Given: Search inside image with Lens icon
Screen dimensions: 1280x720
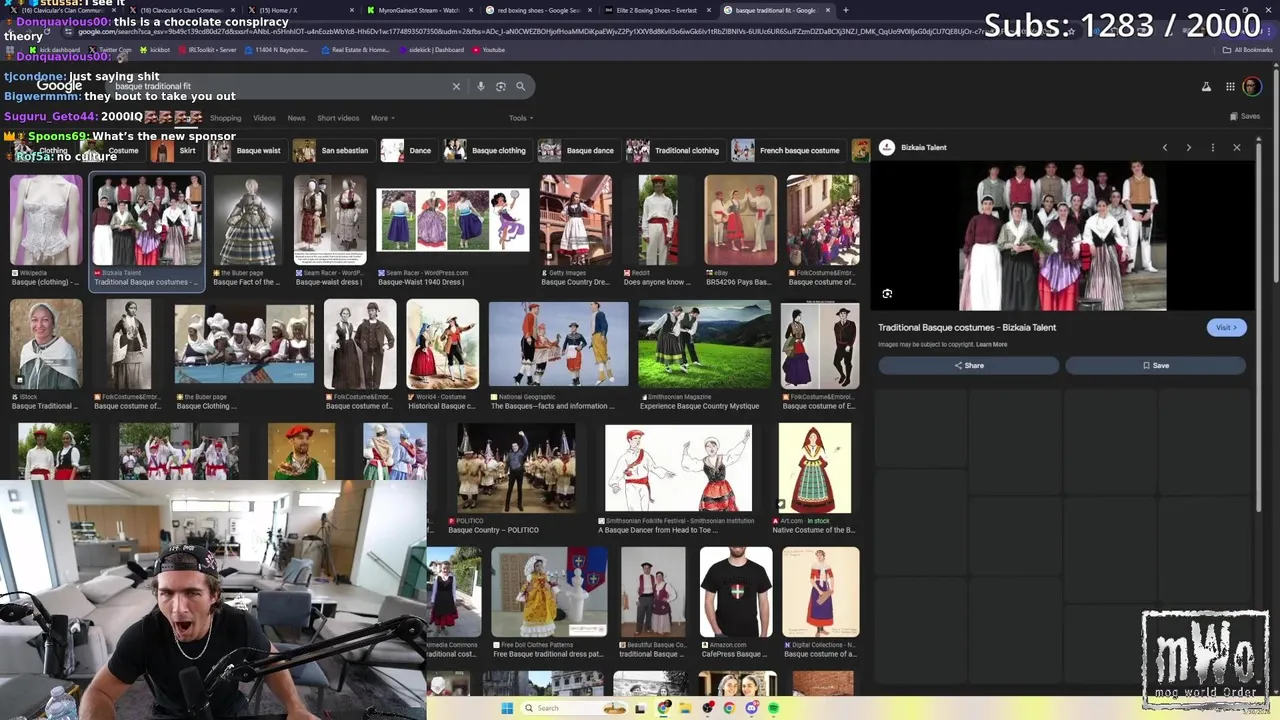Looking at the screenshot, I should click(887, 294).
